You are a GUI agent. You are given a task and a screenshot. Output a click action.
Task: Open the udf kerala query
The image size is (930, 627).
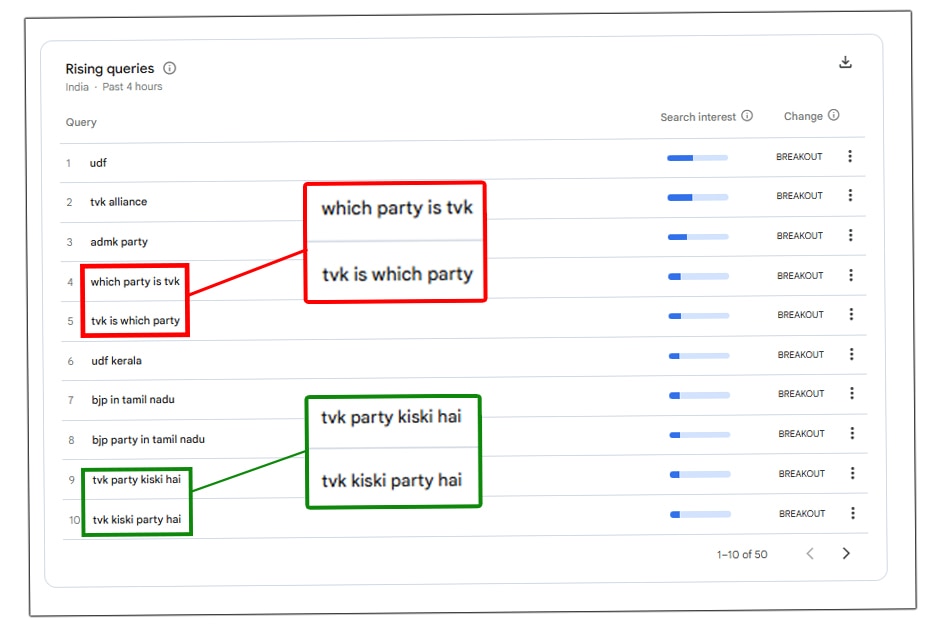[x=116, y=361]
